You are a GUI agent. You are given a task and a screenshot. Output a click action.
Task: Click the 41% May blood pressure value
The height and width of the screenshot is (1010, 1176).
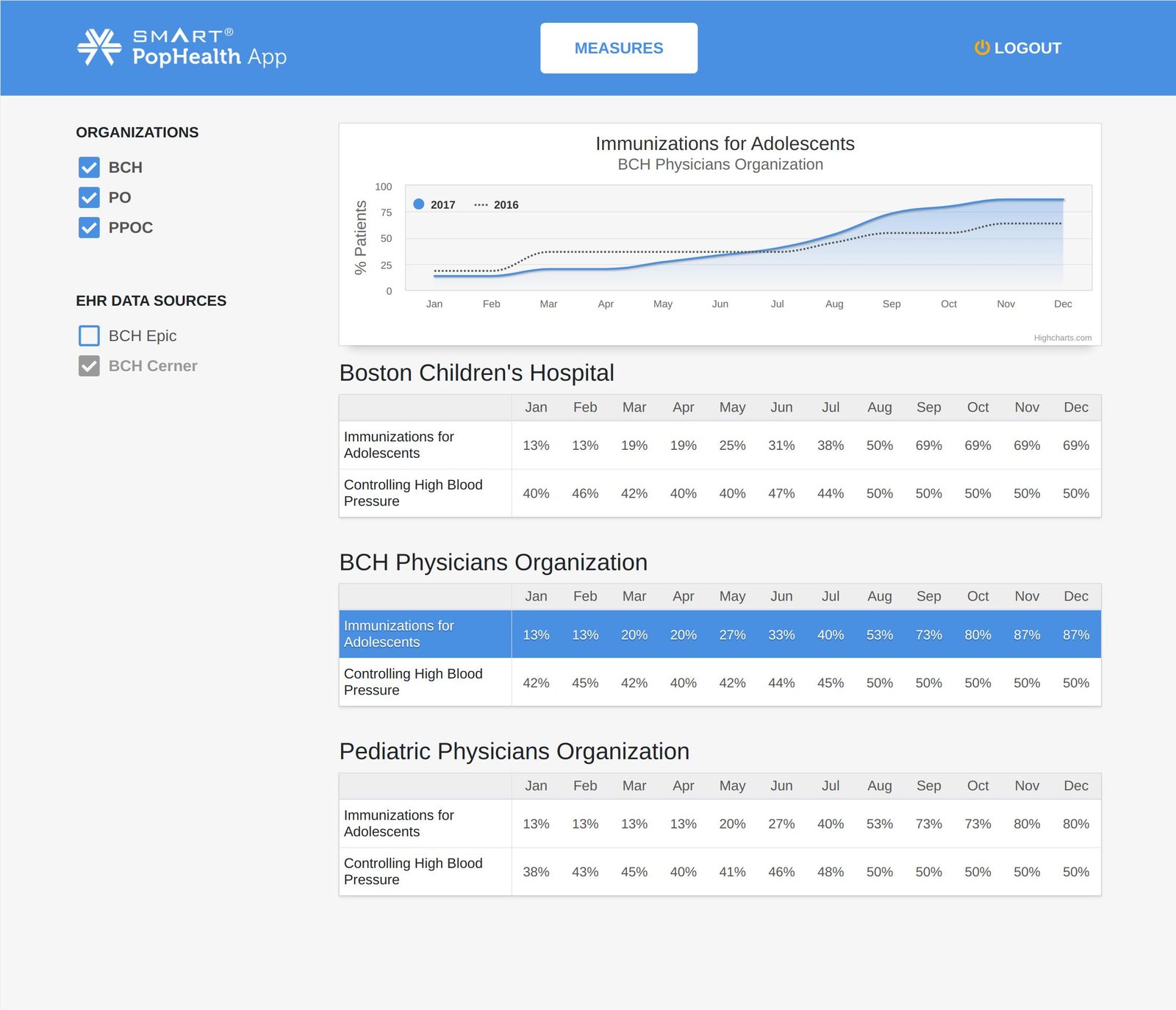(732, 872)
